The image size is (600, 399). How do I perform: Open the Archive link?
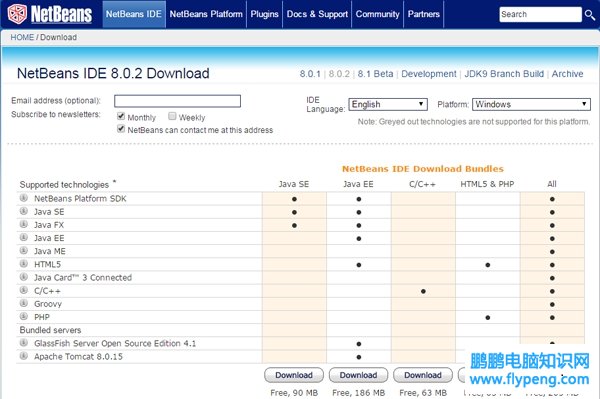coord(567,74)
